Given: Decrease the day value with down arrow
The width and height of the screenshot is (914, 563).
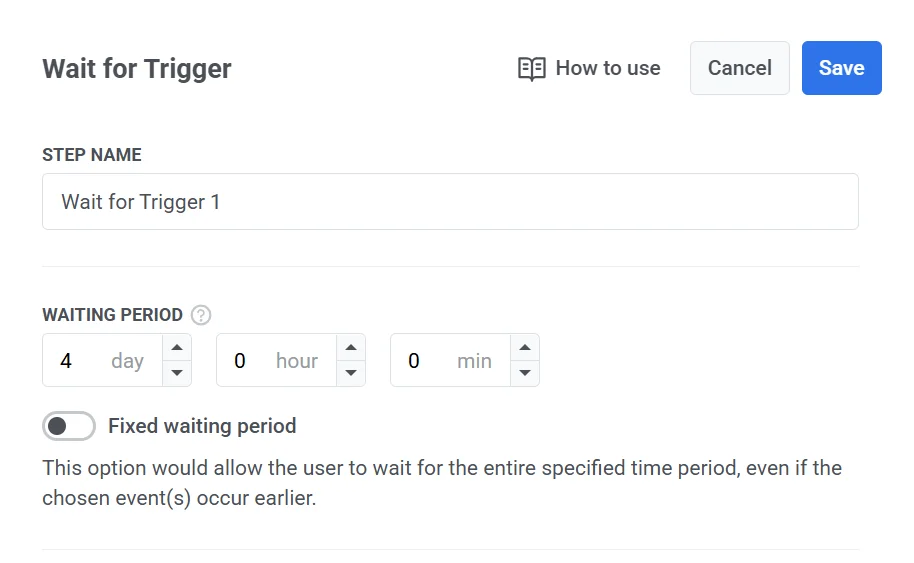Looking at the screenshot, I should tap(176, 373).
